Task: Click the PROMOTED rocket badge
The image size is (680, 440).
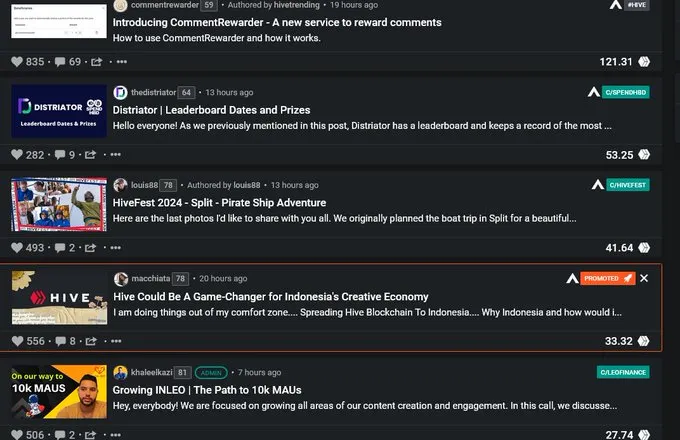Action: point(608,278)
